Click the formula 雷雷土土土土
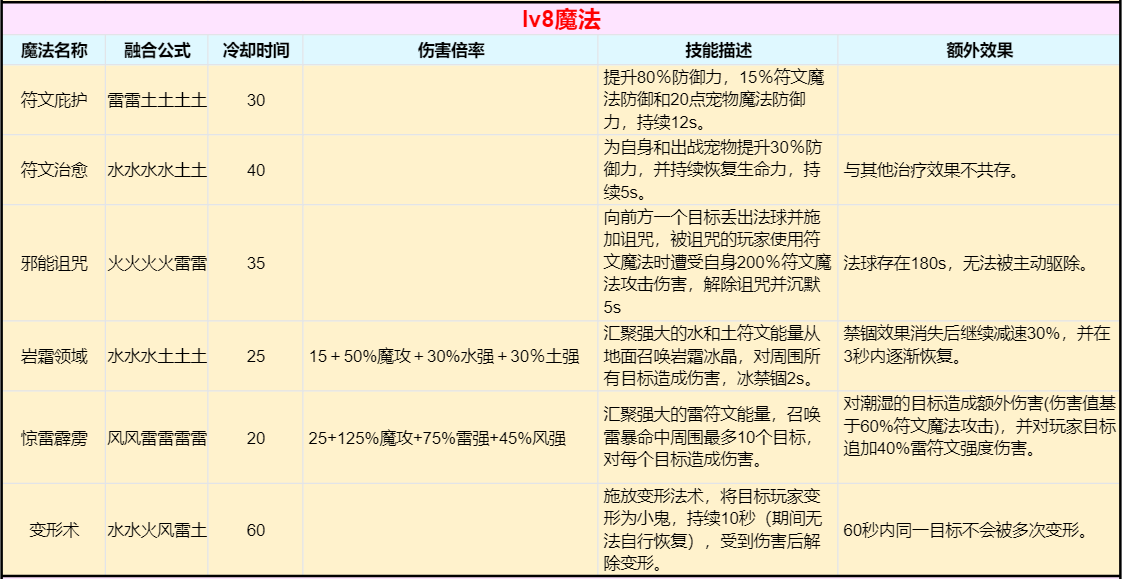The height and width of the screenshot is (579, 1123). 157,100
